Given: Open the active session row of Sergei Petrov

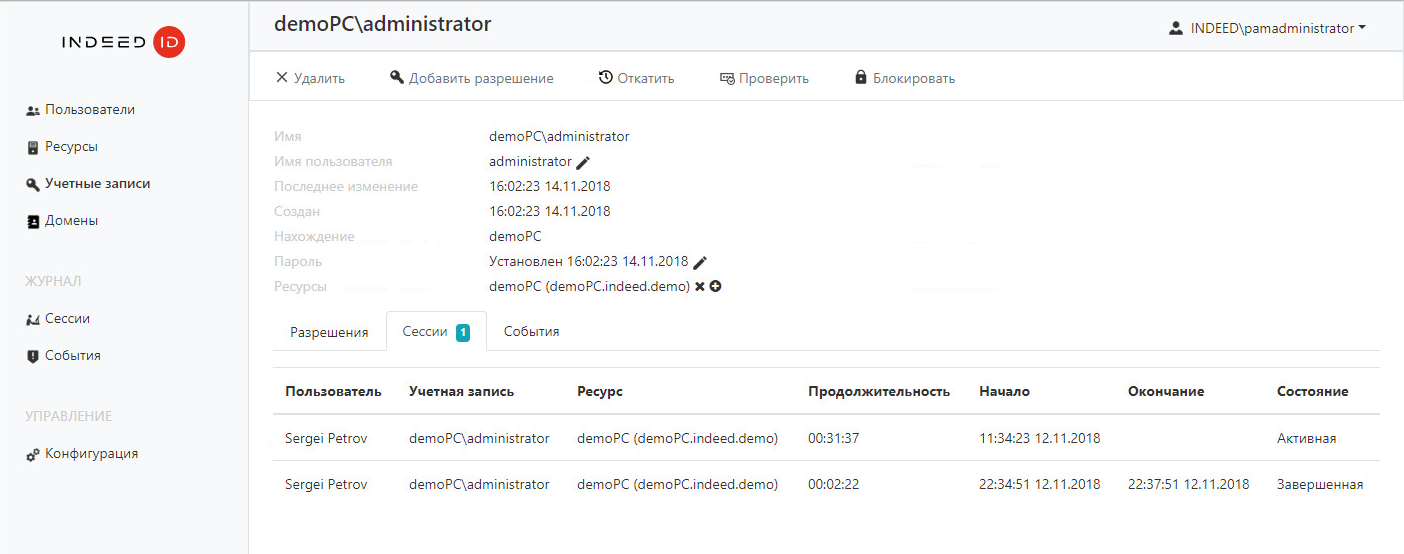Looking at the screenshot, I should coord(826,438).
